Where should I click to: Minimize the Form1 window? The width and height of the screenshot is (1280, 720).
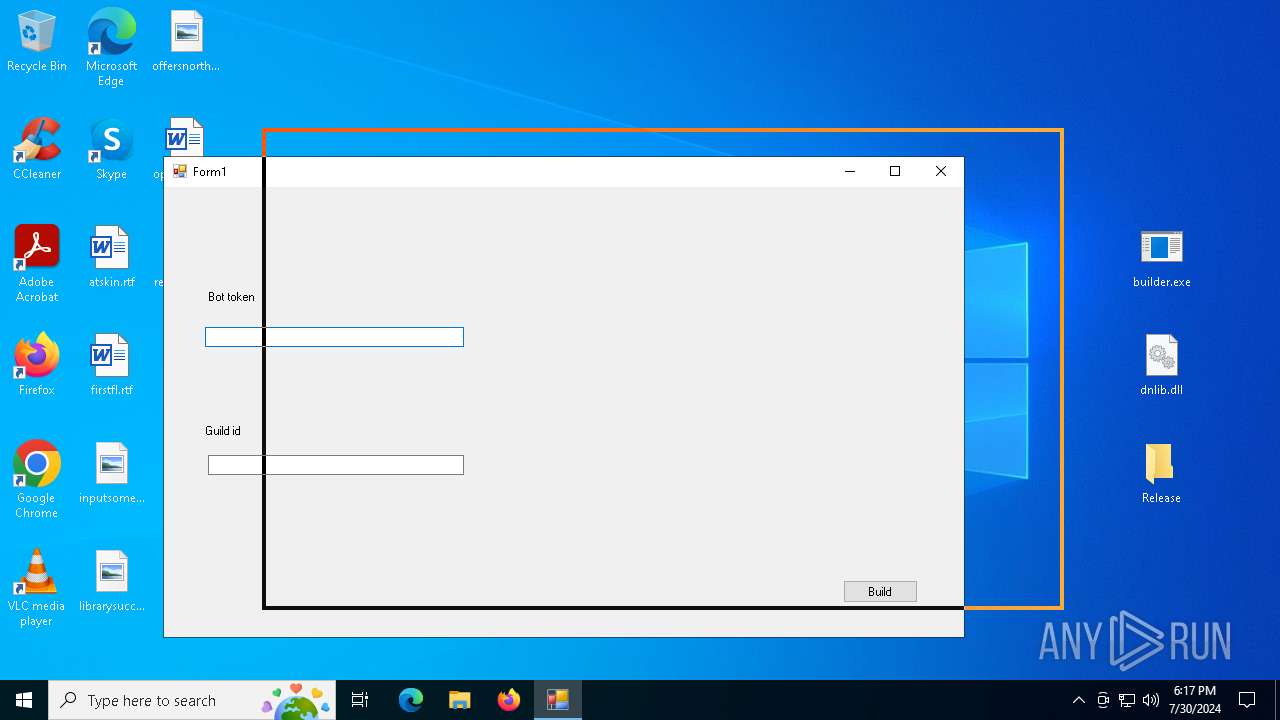(850, 172)
